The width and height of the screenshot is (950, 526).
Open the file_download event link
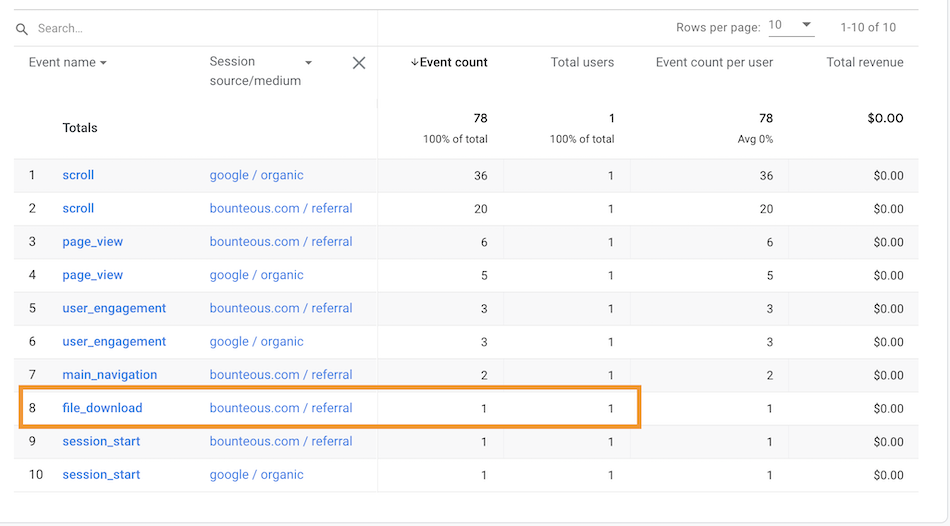tap(102, 408)
